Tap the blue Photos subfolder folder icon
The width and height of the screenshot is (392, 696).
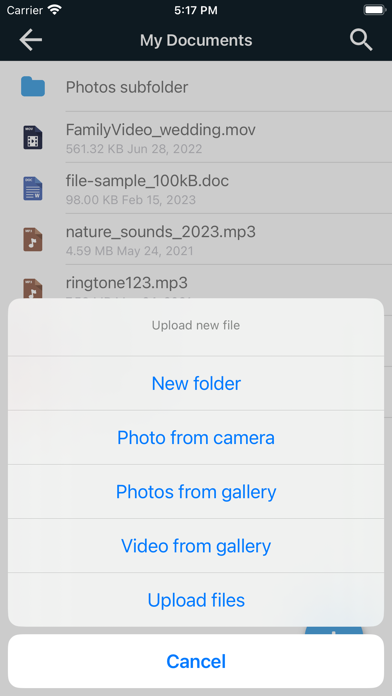[x=33, y=87]
